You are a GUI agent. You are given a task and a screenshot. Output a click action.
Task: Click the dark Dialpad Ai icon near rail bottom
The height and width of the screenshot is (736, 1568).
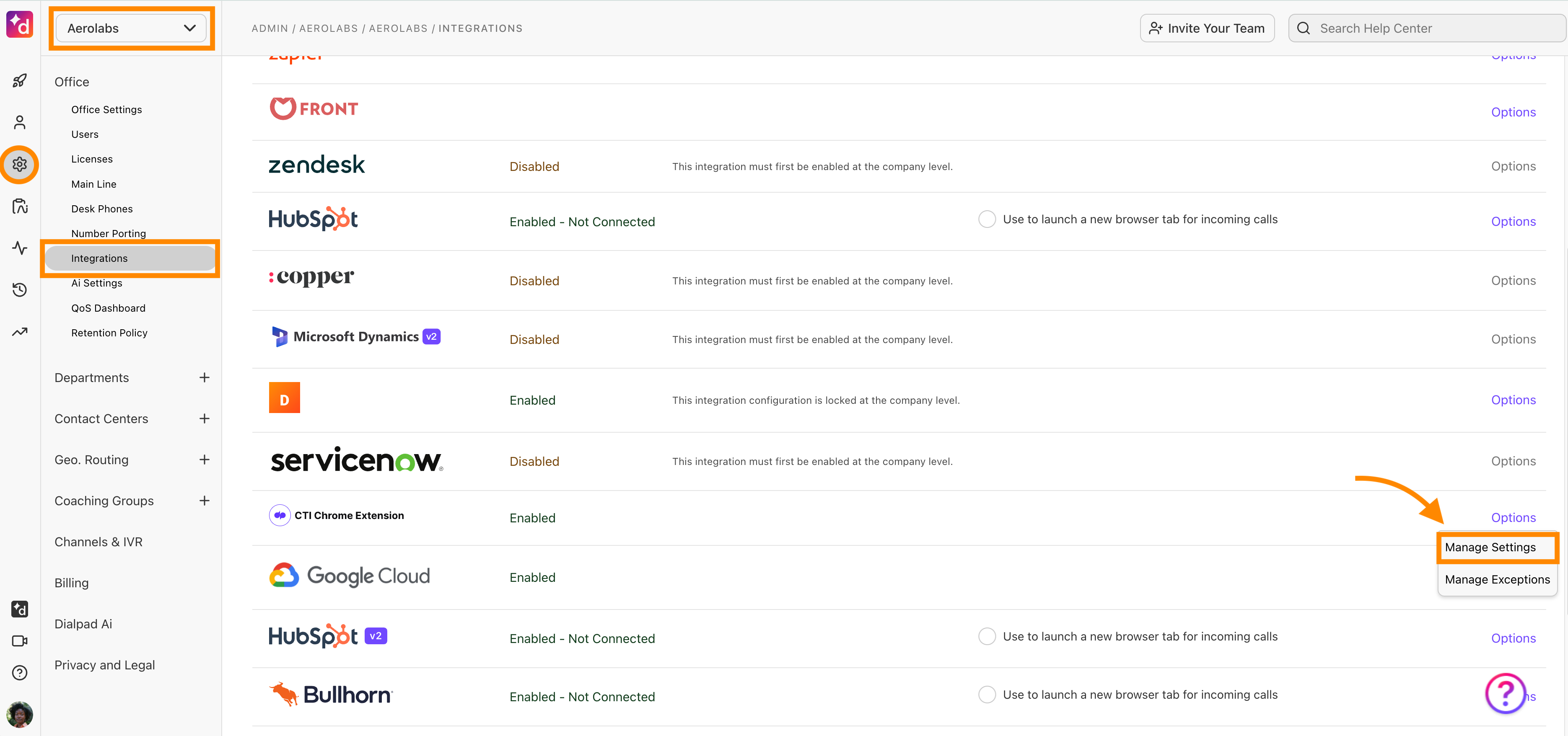click(19, 609)
